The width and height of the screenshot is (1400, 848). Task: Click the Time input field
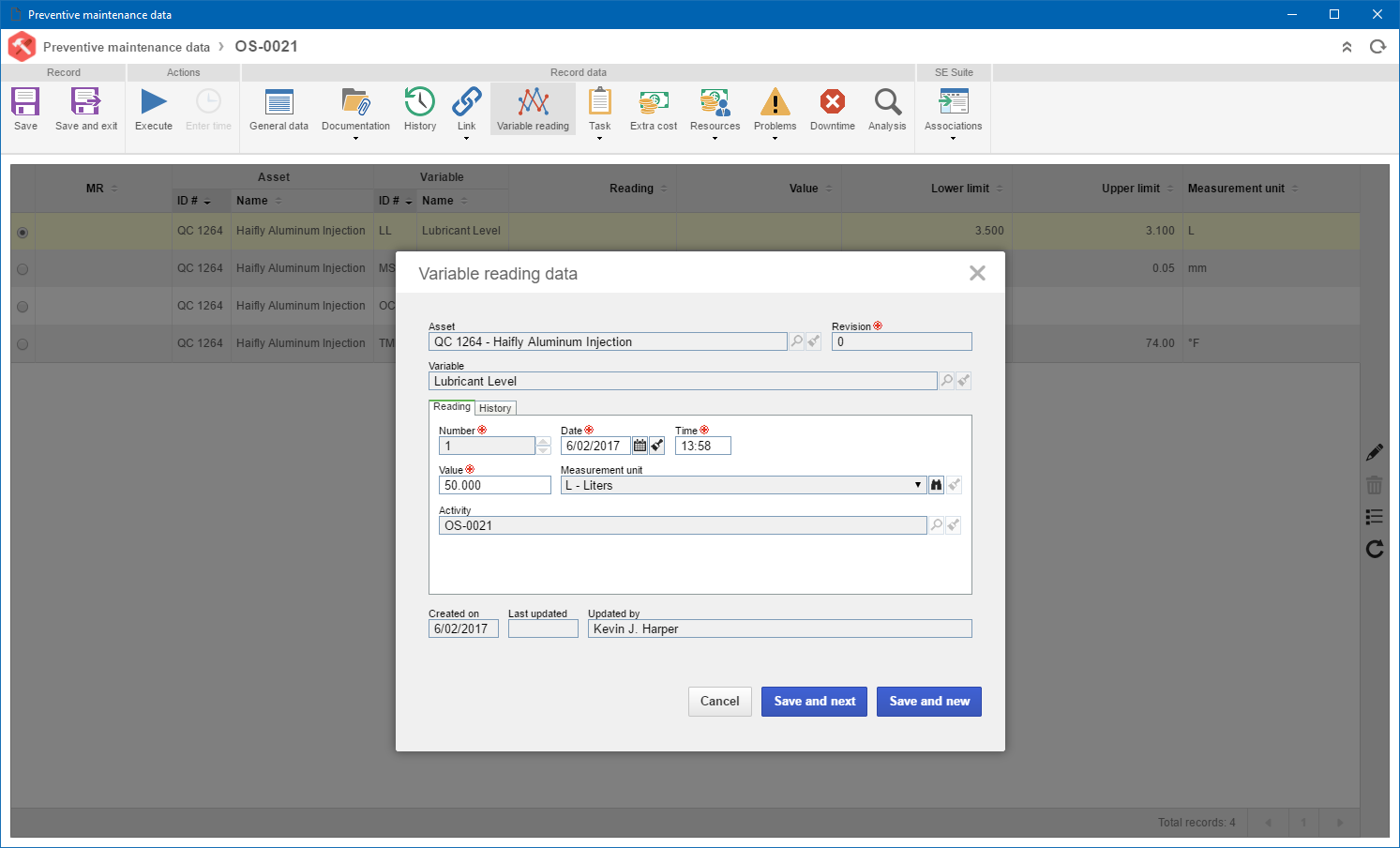point(703,446)
